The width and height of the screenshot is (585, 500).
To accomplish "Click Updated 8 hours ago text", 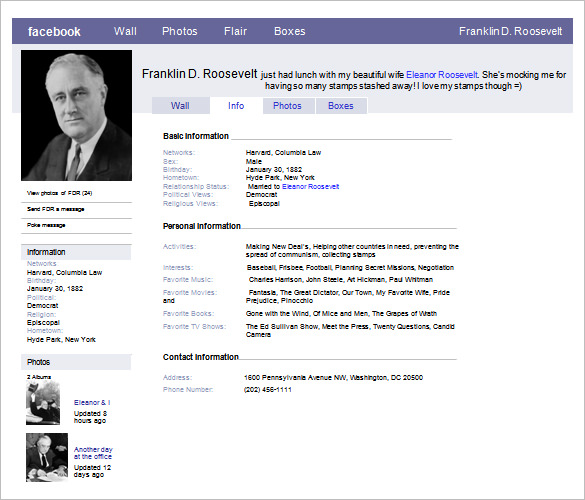I will point(90,417).
